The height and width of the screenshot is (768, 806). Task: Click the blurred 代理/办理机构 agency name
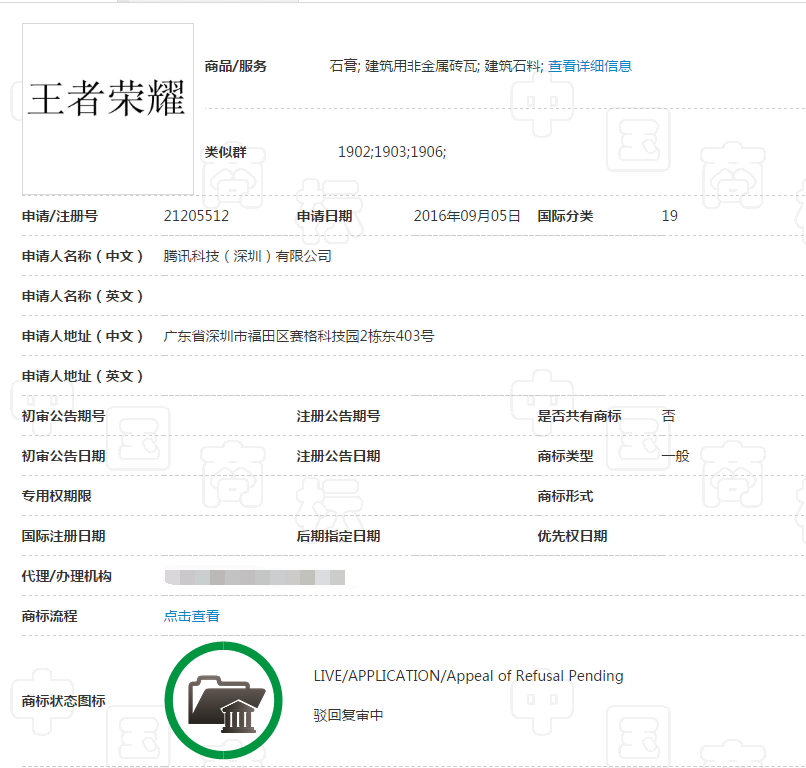[253, 576]
